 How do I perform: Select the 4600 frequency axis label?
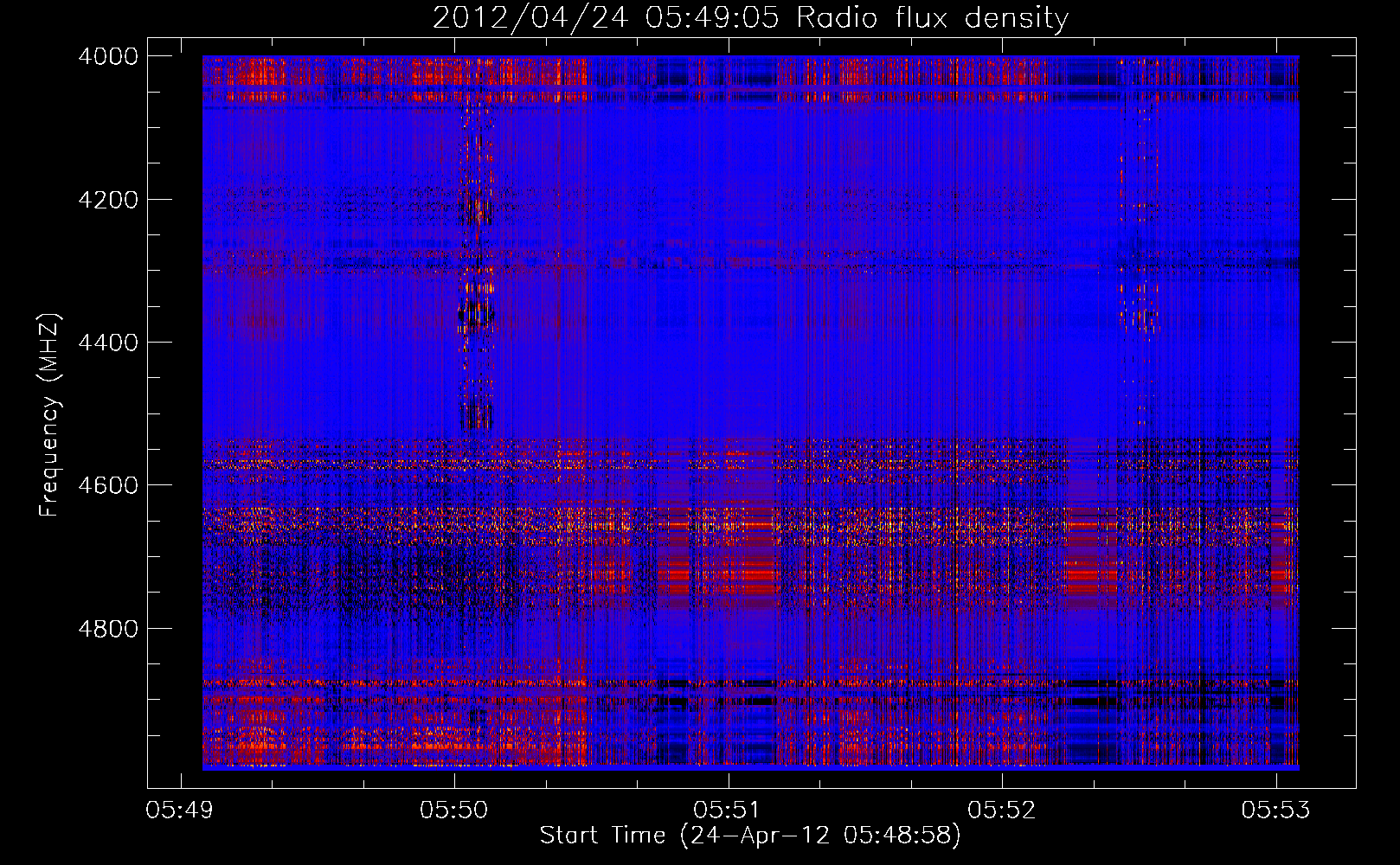click(108, 485)
